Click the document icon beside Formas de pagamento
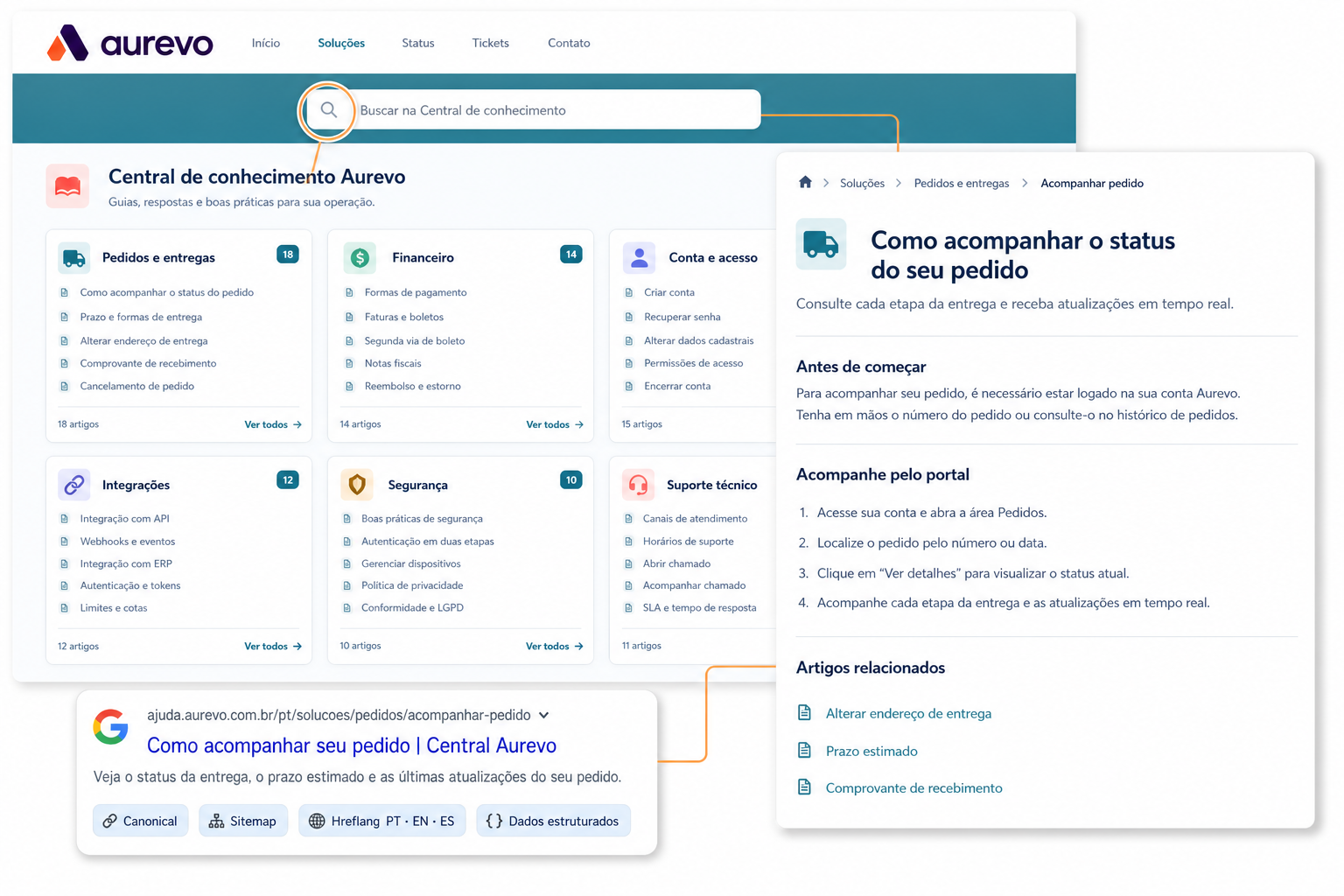Viewport: 1344px width, 896px height. 349,292
